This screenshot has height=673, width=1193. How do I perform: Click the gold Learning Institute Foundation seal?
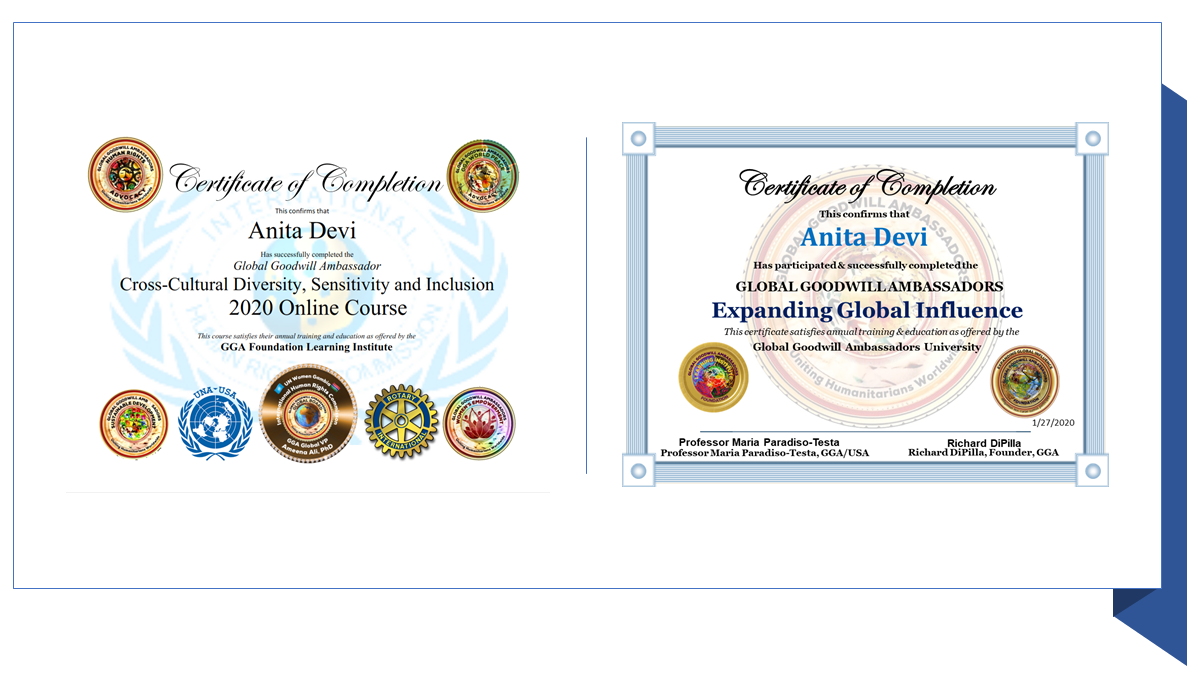click(713, 377)
